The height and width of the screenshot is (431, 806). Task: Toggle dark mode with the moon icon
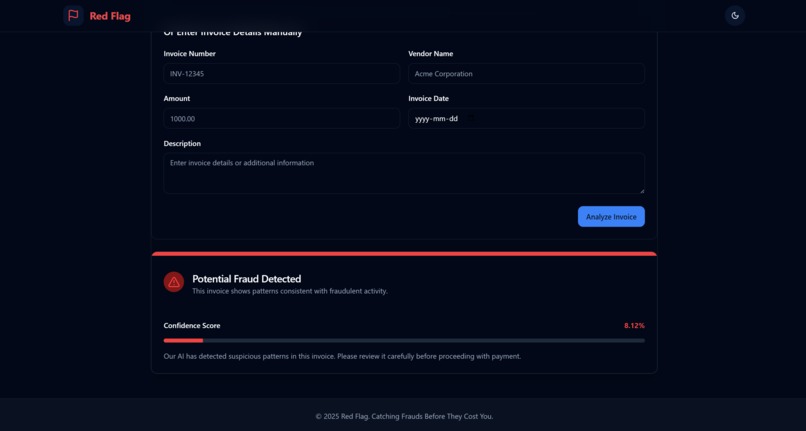[x=735, y=15]
